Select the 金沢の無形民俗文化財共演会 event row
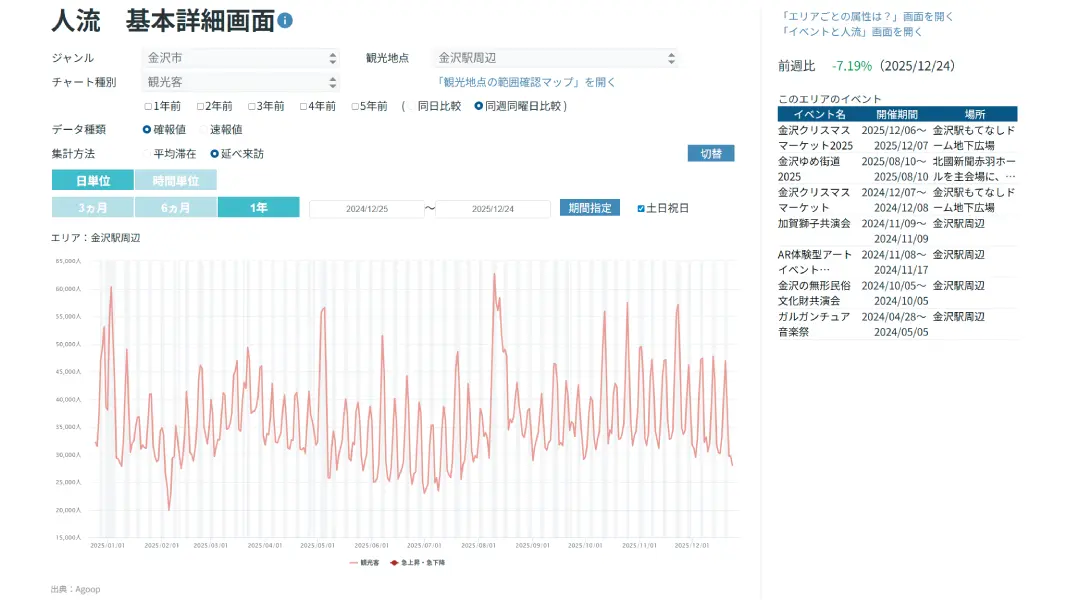 pyautogui.click(x=897, y=293)
